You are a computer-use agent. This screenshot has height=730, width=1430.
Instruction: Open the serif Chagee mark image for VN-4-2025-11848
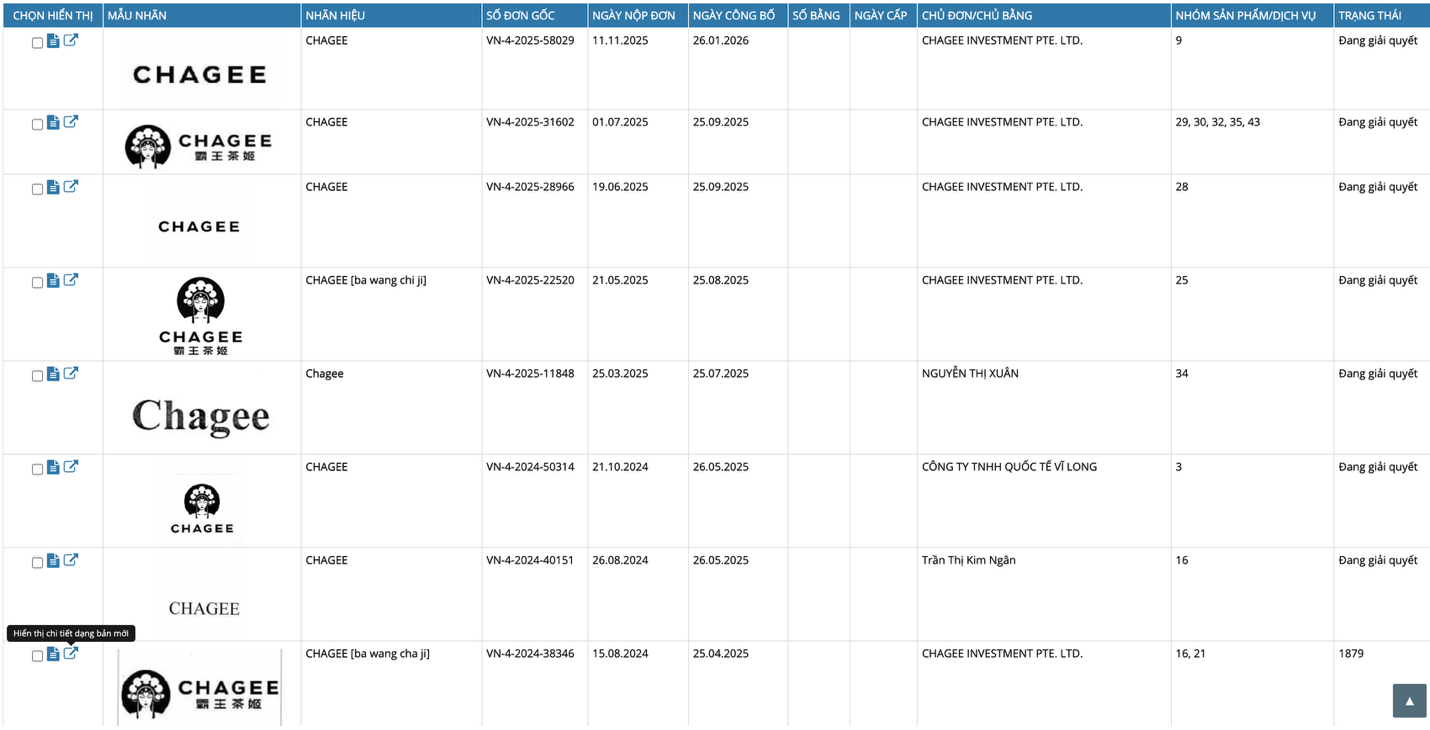[200, 415]
